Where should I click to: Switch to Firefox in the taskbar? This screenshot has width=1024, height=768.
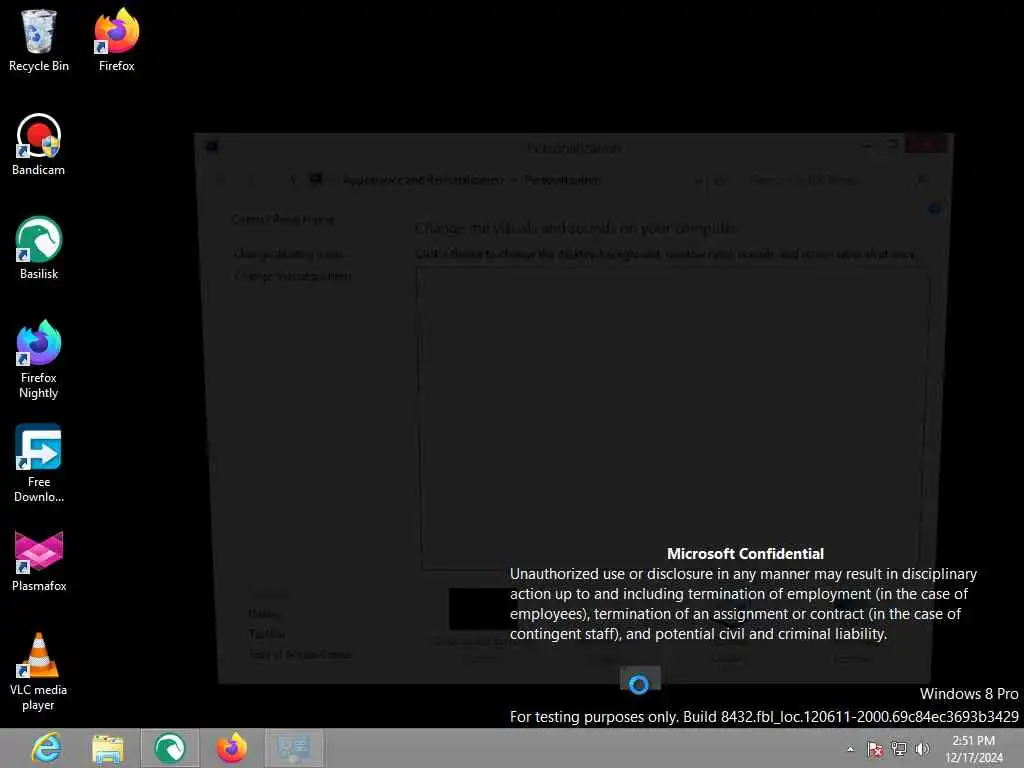231,748
